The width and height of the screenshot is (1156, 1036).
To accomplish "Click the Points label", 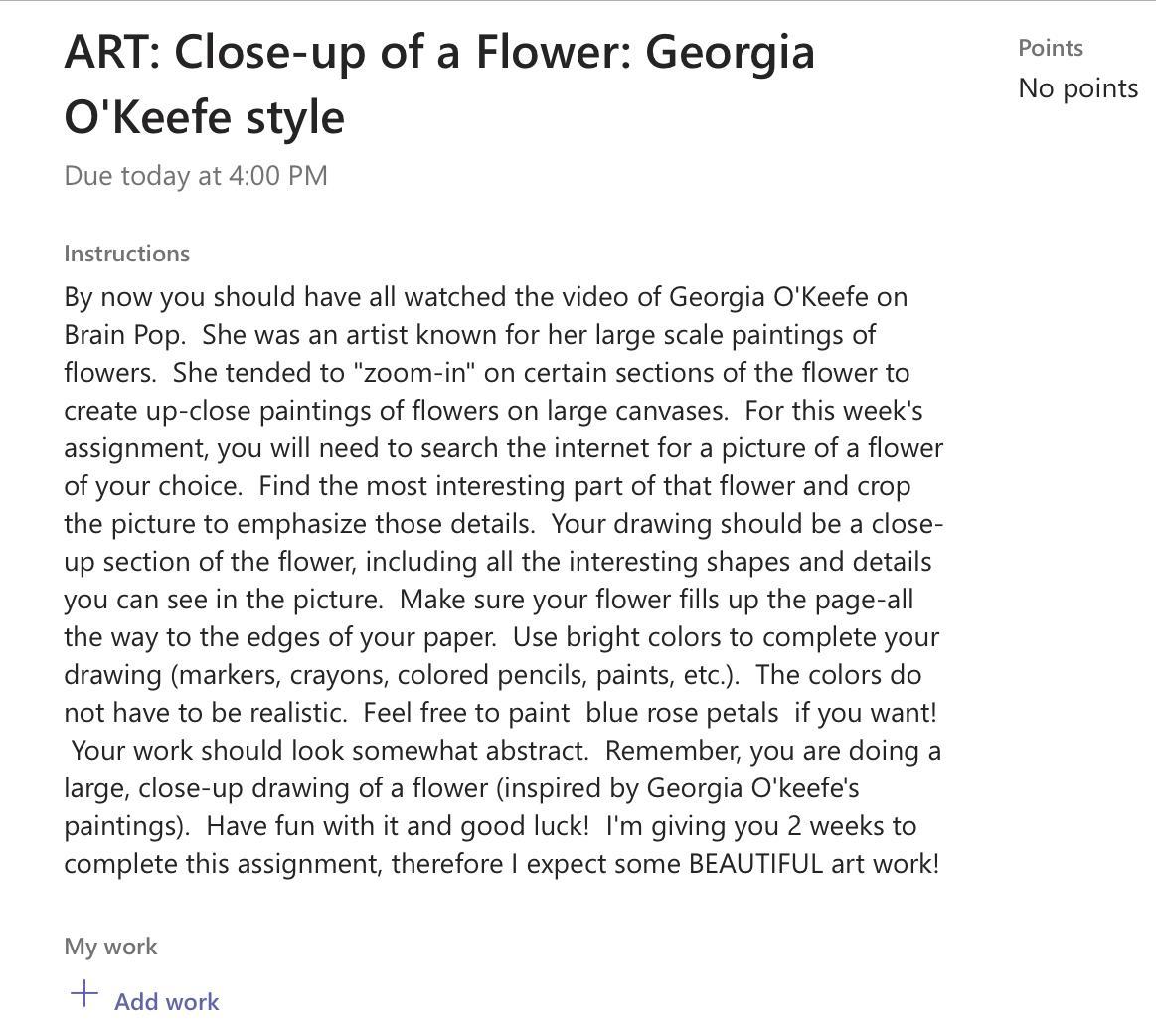I will click(1050, 48).
